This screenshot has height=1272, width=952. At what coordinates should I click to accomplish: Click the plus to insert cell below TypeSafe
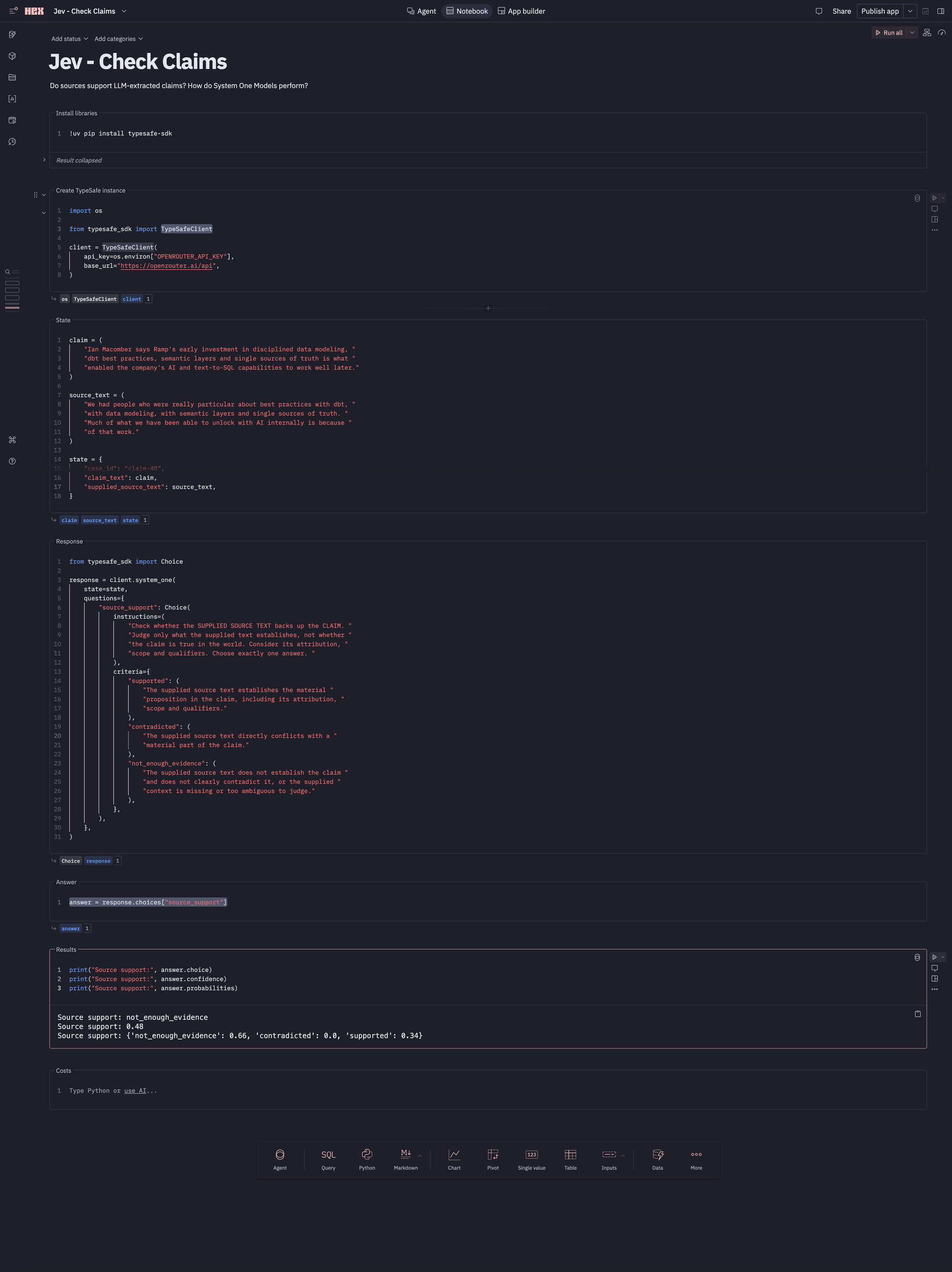[488, 308]
